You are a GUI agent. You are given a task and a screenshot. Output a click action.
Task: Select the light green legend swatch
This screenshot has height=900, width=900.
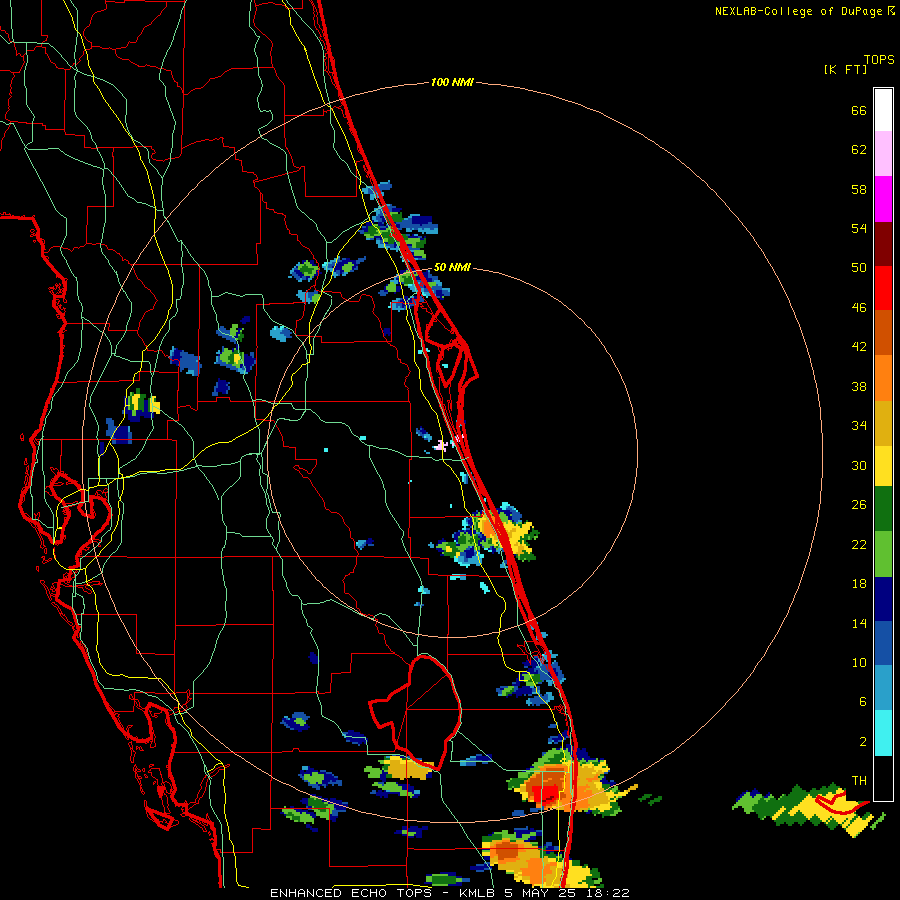point(883,554)
